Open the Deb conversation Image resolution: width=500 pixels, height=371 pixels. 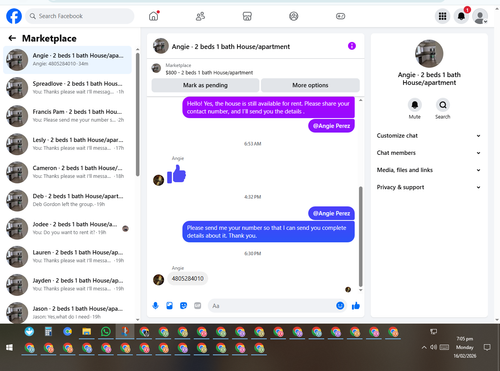click(x=67, y=200)
